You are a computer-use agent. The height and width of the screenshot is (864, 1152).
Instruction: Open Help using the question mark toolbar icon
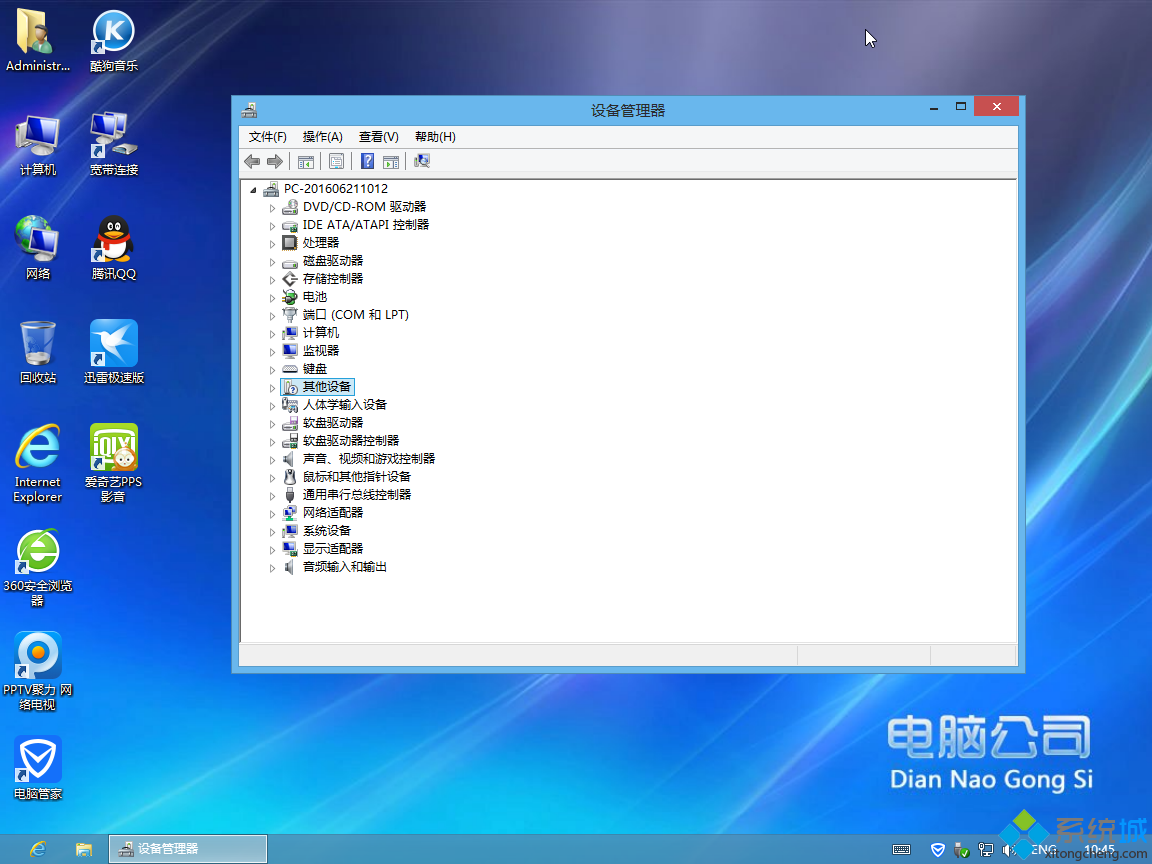click(x=366, y=160)
